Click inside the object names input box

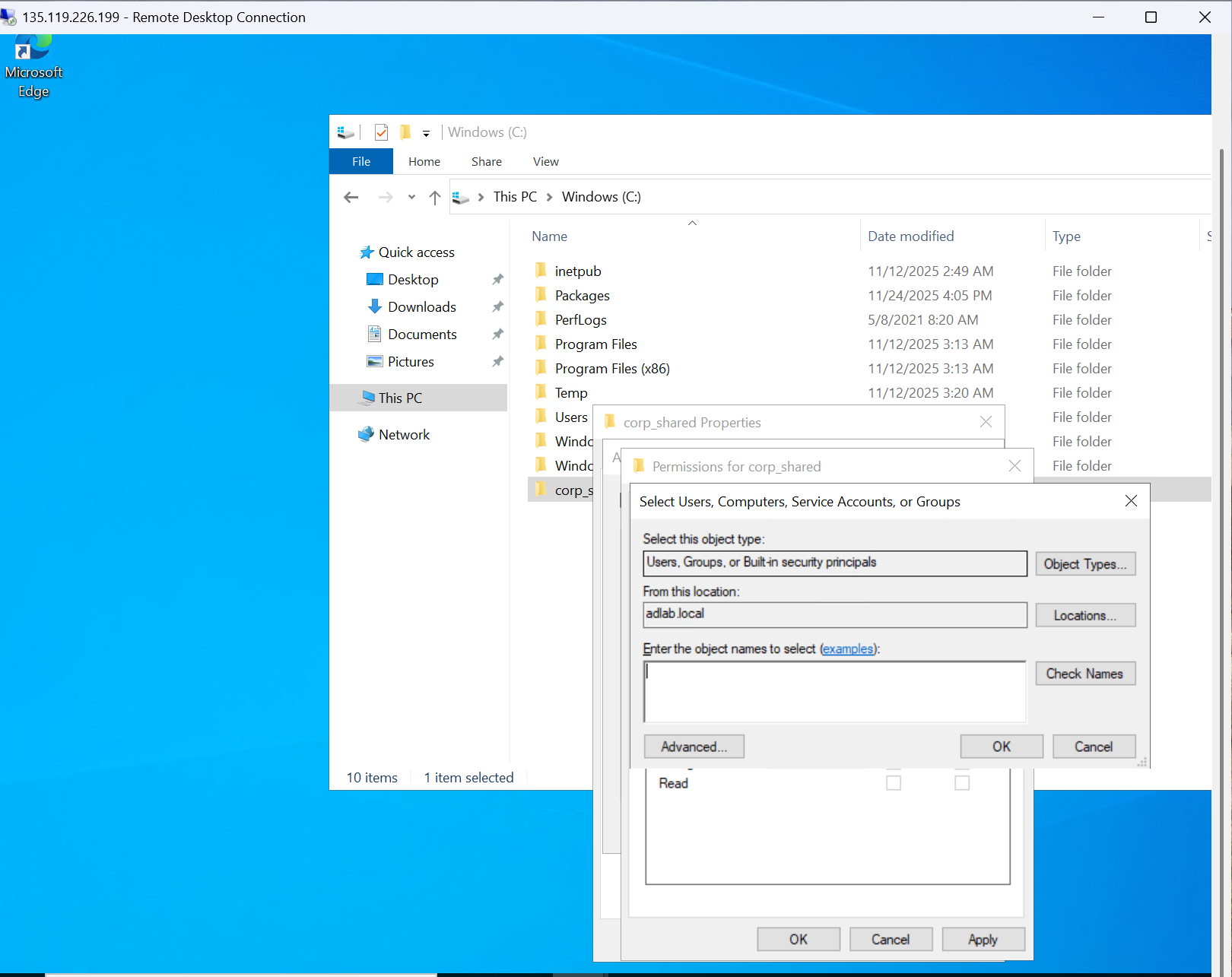click(834, 690)
